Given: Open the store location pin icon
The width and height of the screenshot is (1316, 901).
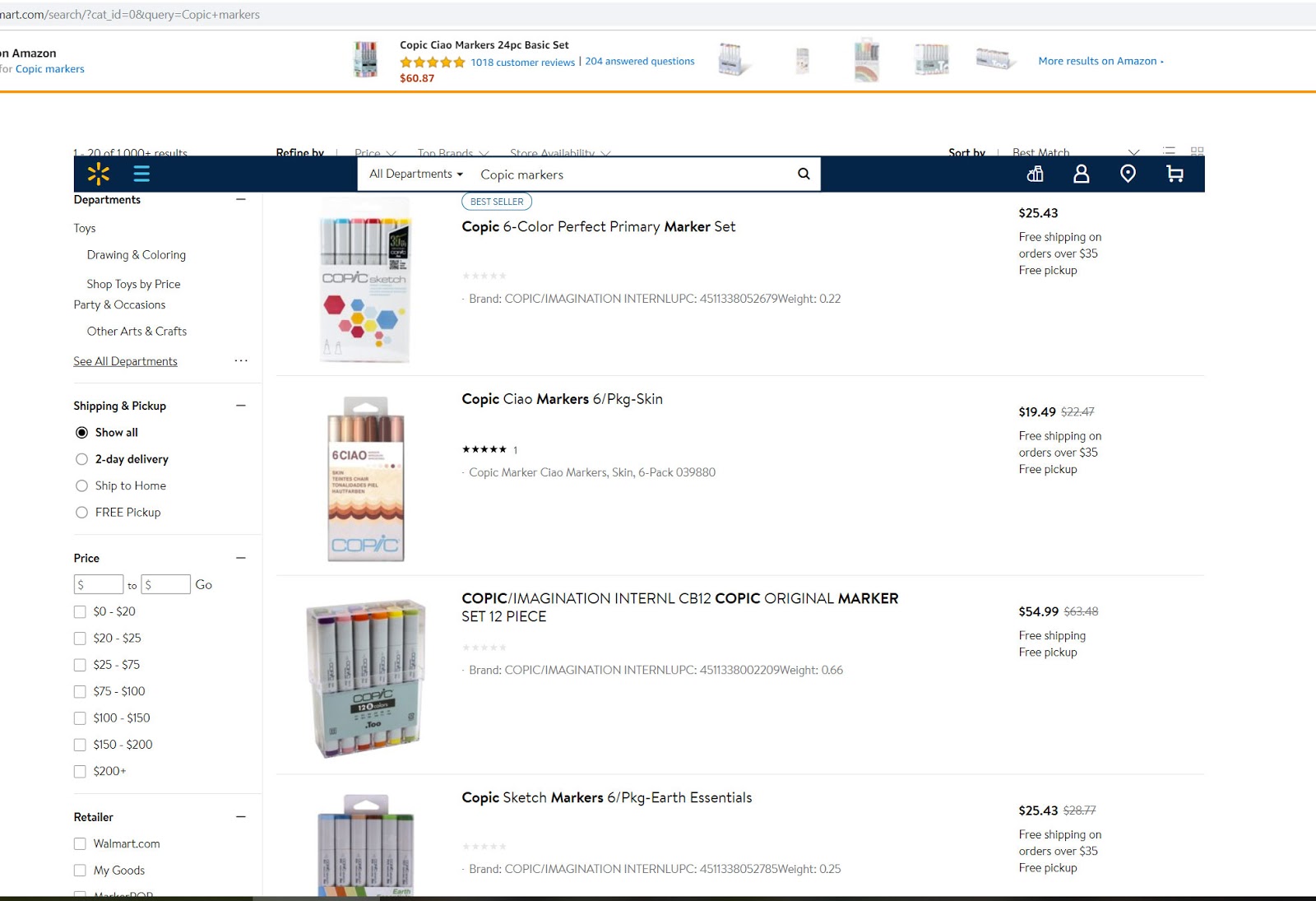Looking at the screenshot, I should click(1128, 174).
